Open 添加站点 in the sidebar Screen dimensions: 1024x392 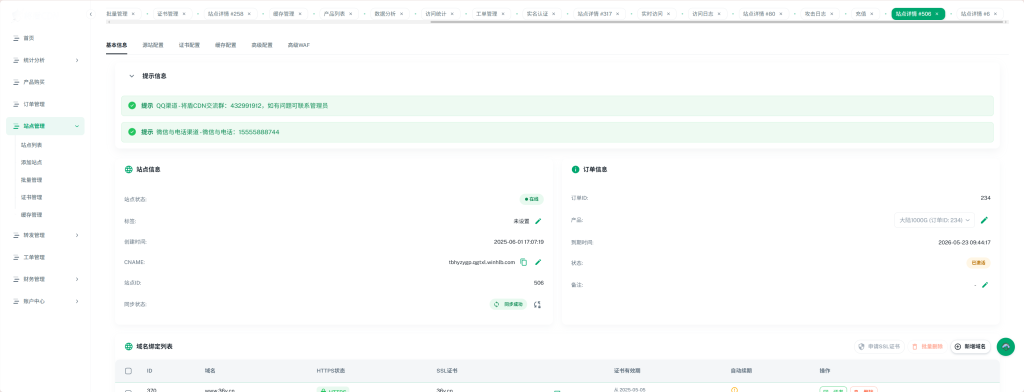[x=31, y=162]
